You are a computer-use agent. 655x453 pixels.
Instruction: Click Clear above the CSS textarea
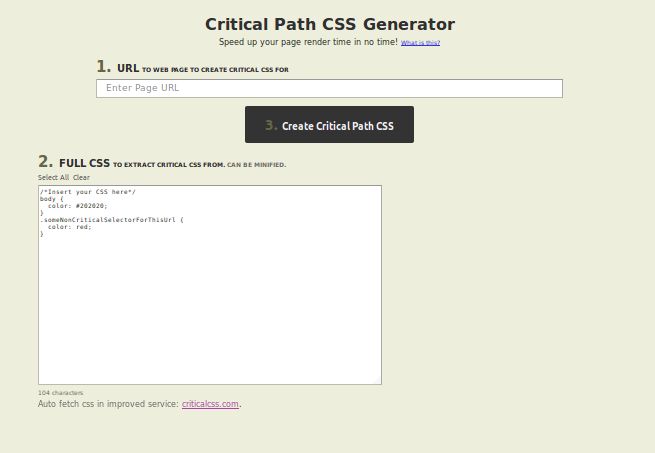pos(81,177)
